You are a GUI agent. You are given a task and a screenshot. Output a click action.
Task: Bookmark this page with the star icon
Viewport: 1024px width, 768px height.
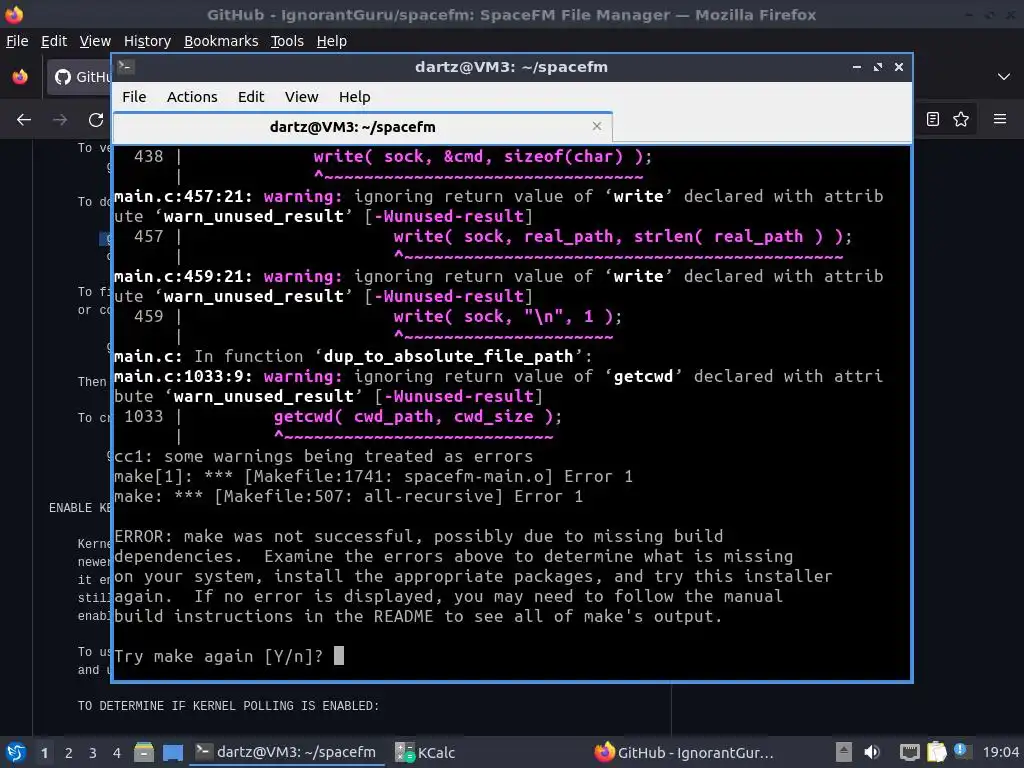coord(961,119)
